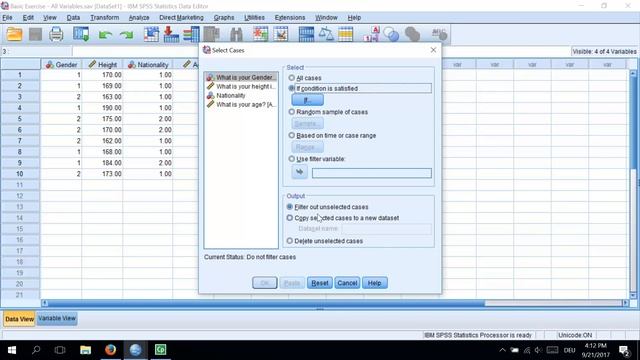Click the Height column header

(102, 64)
